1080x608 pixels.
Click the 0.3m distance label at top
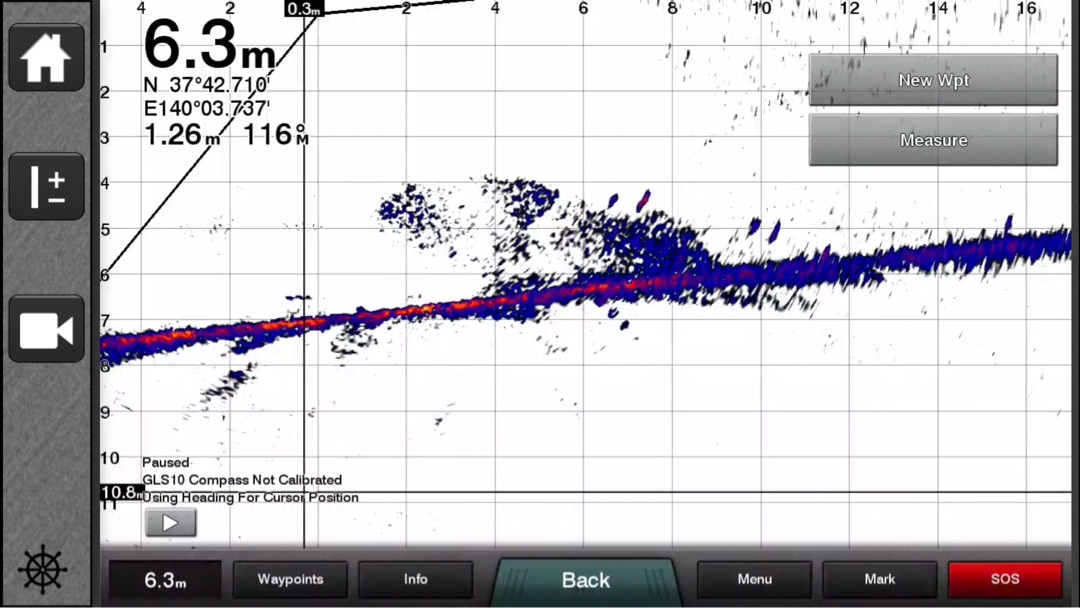tap(304, 9)
